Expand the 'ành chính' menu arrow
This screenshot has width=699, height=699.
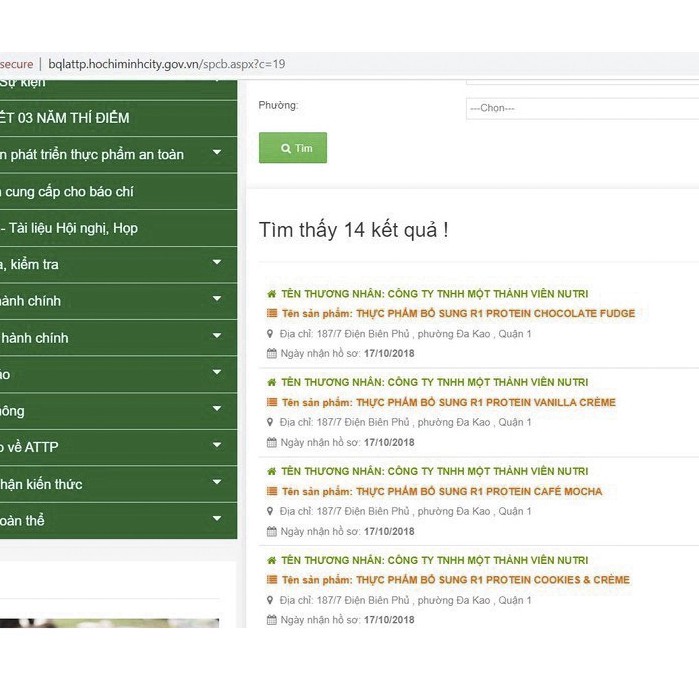click(x=217, y=299)
